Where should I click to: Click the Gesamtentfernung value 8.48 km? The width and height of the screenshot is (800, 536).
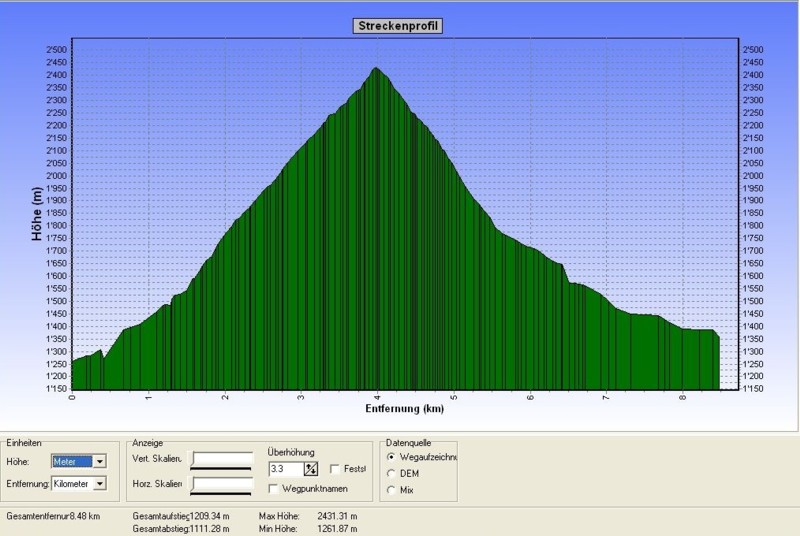point(88,516)
